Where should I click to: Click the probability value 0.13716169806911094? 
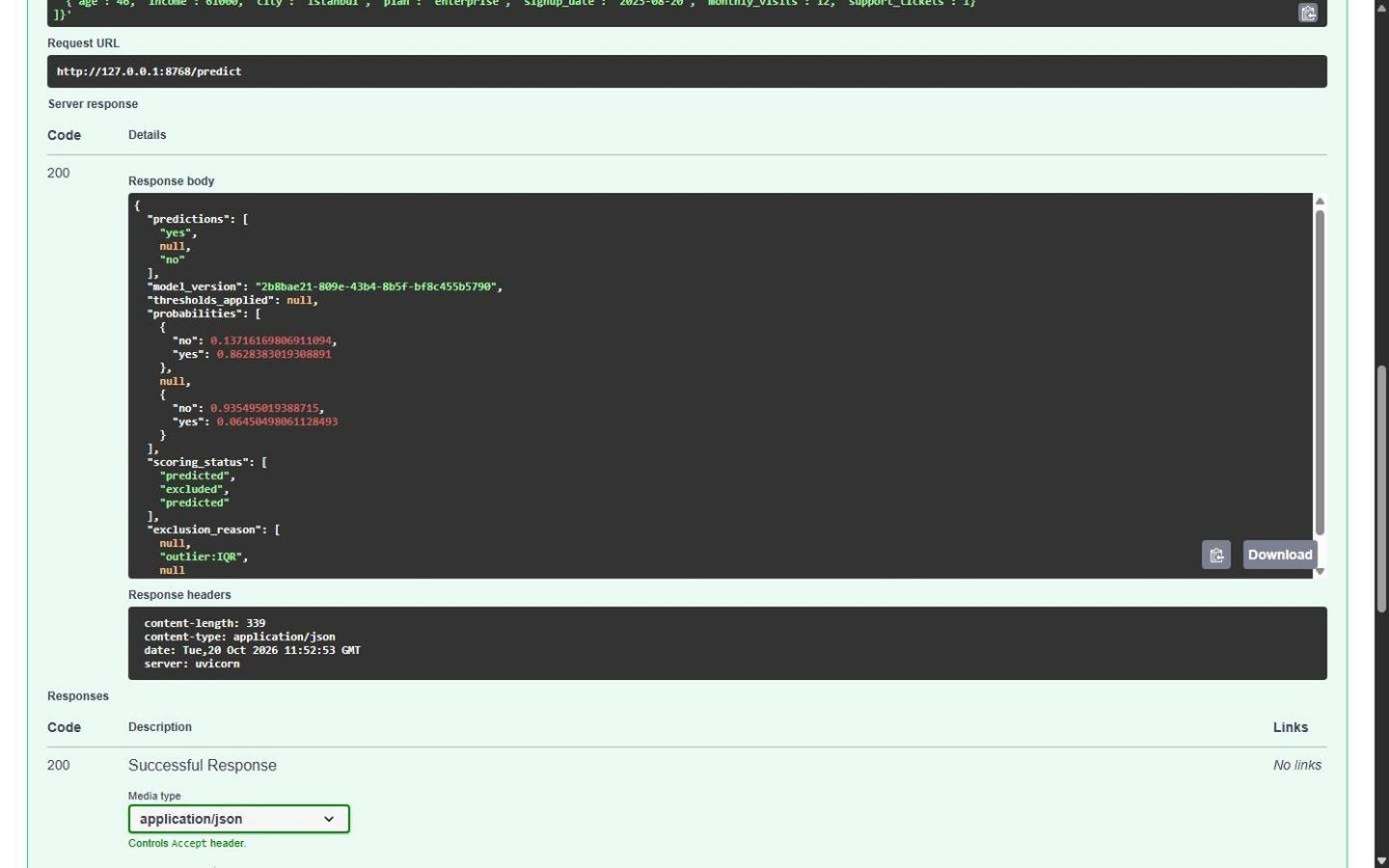pos(271,340)
